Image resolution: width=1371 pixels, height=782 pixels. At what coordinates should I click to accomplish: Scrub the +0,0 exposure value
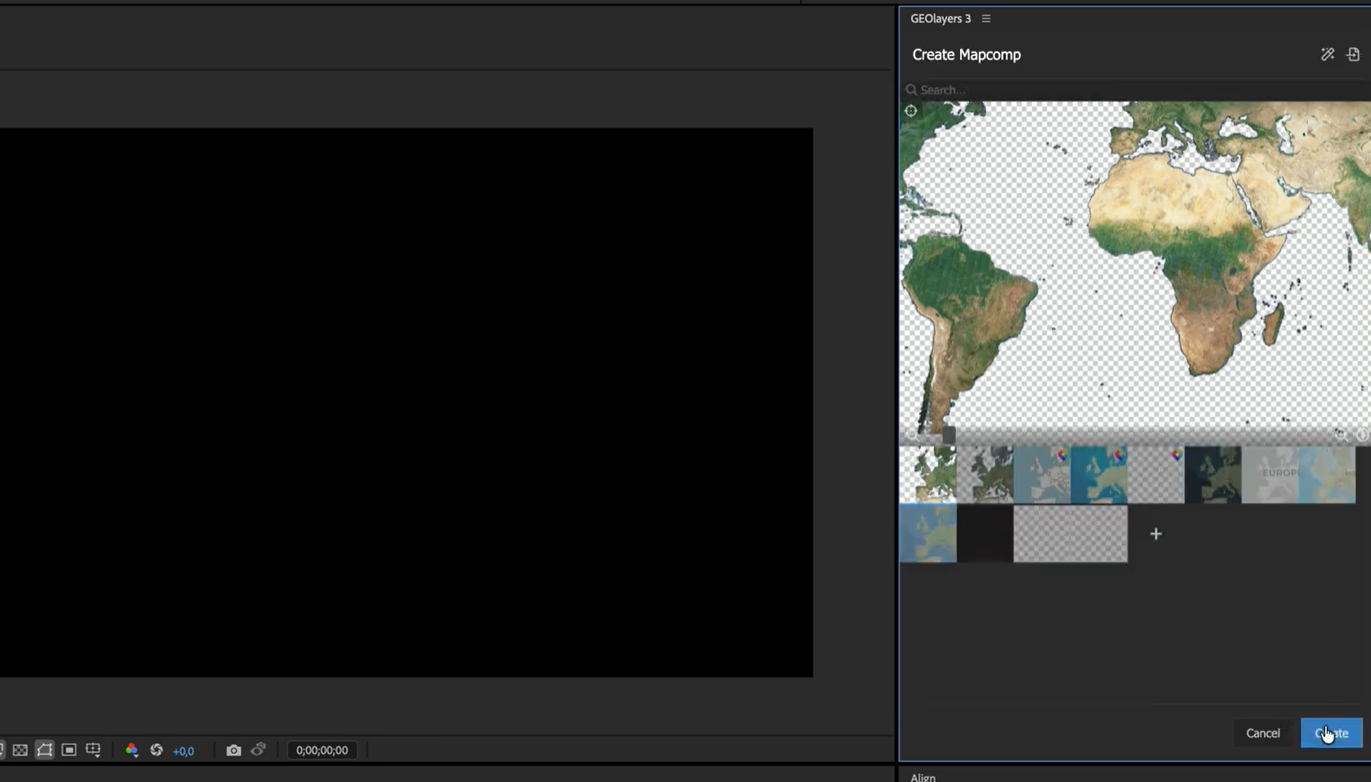184,750
